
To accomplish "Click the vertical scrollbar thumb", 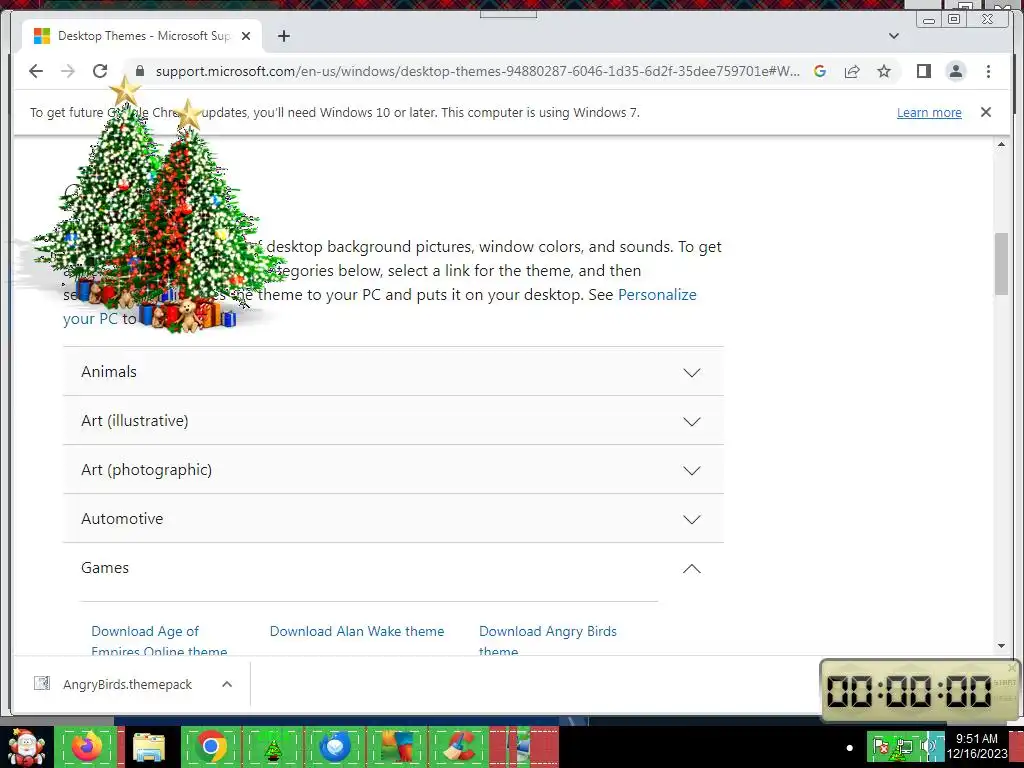I will 1001,264.
